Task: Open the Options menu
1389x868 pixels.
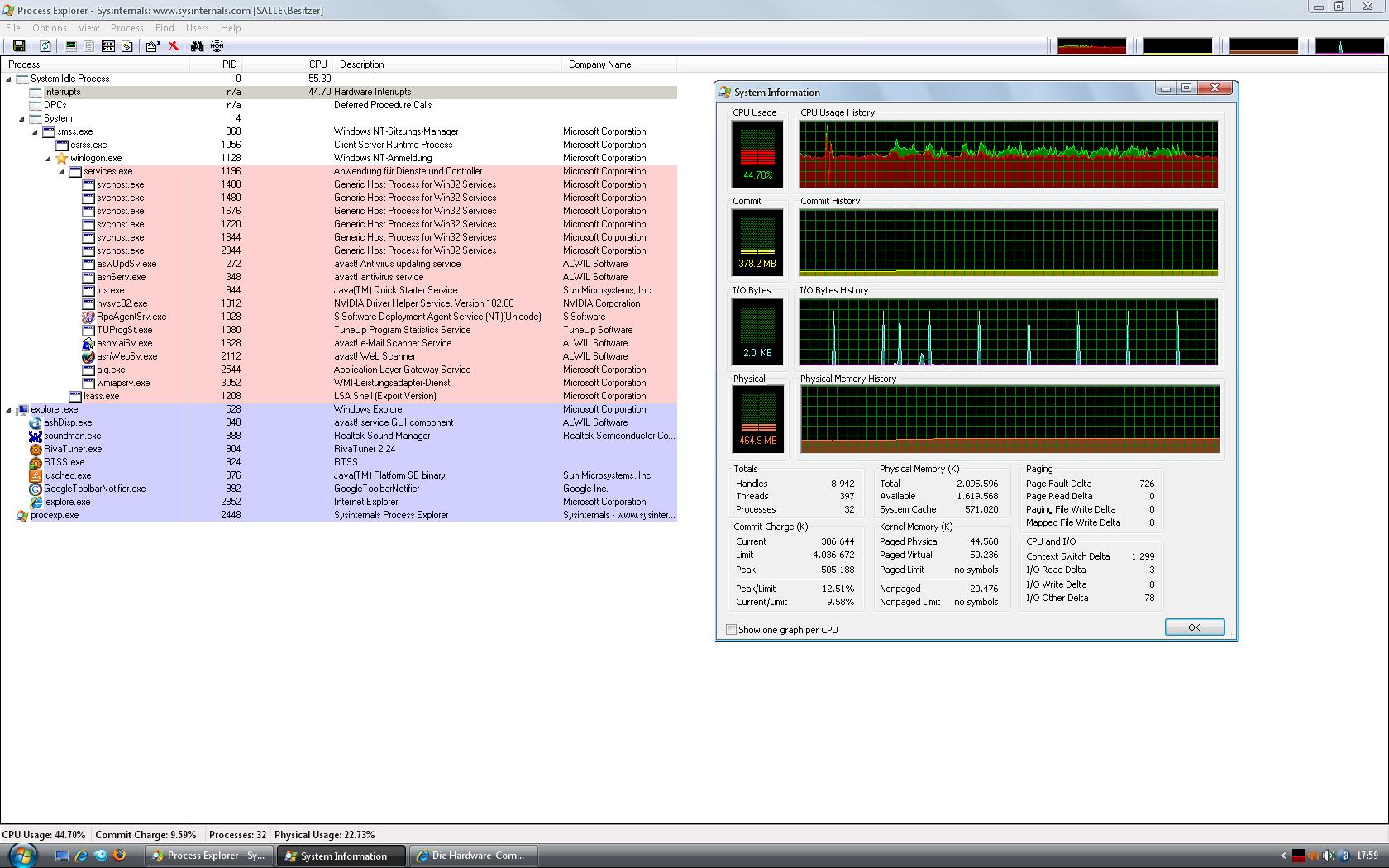Action: pos(50,28)
